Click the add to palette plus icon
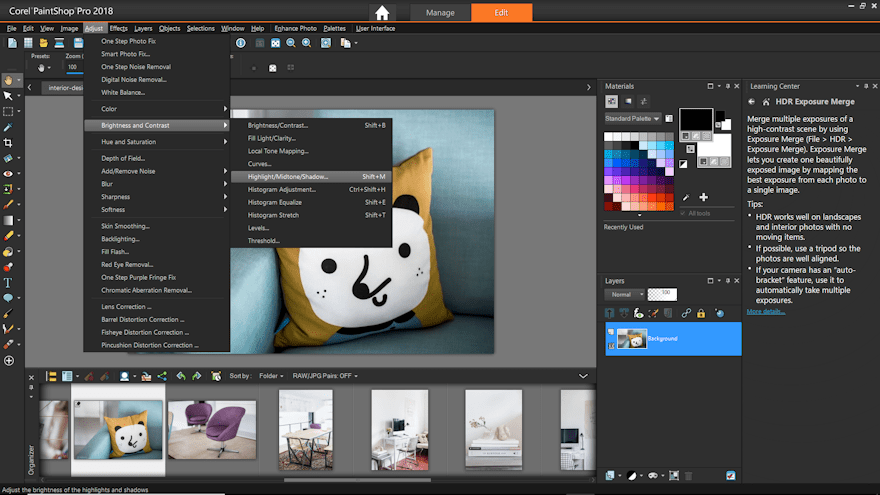This screenshot has height=495, width=880. (703, 197)
